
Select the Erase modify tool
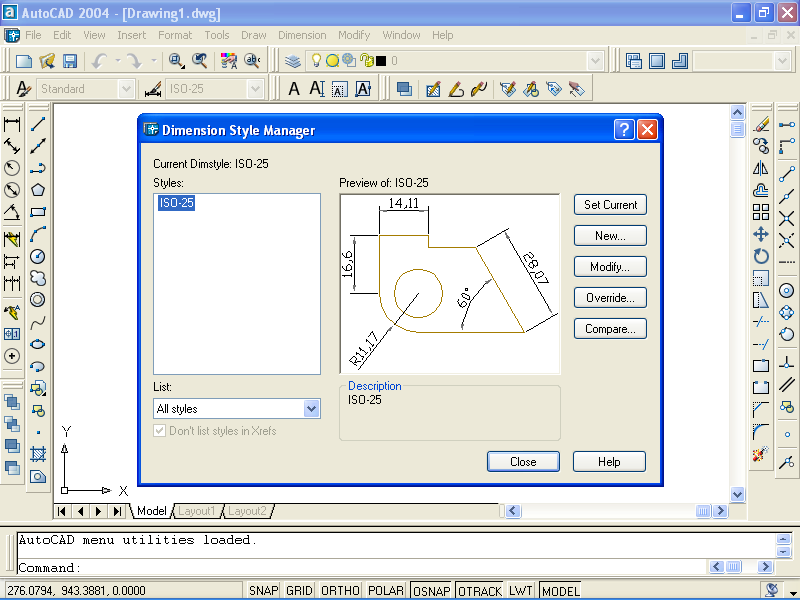point(761,124)
